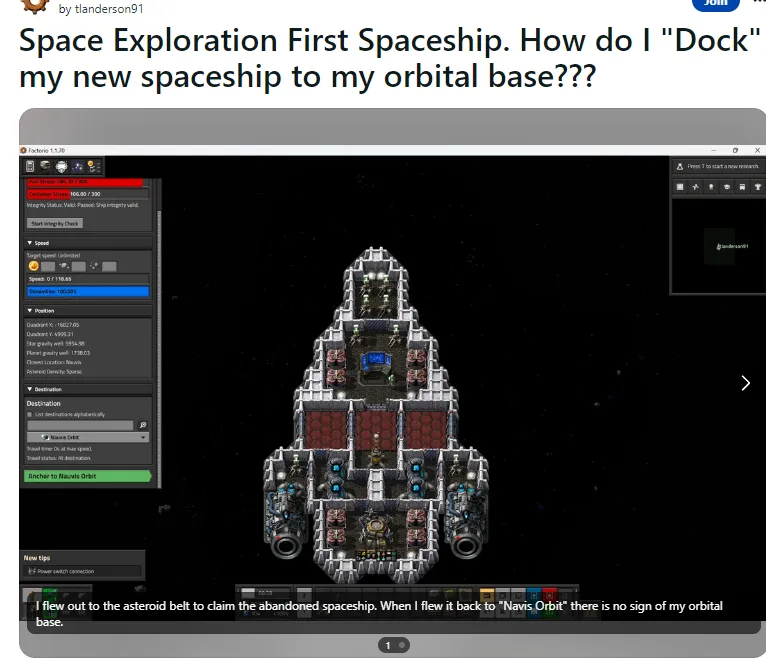Open the Nauvis Orbit destination dropdown
Image resolution: width=766 pixels, height=658 pixels.
[88, 437]
